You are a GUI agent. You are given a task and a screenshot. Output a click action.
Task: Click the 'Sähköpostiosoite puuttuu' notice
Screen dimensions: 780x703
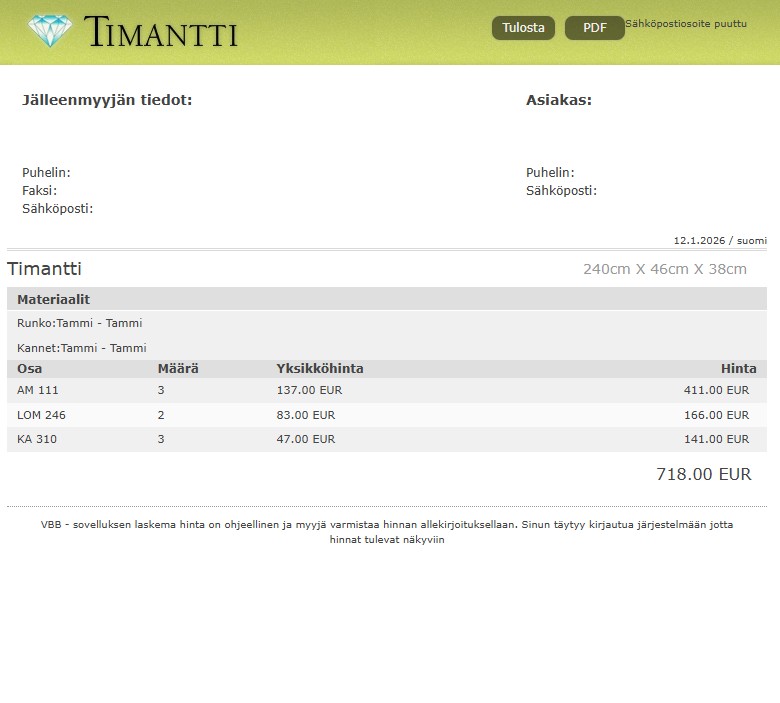pyautogui.click(x=686, y=23)
